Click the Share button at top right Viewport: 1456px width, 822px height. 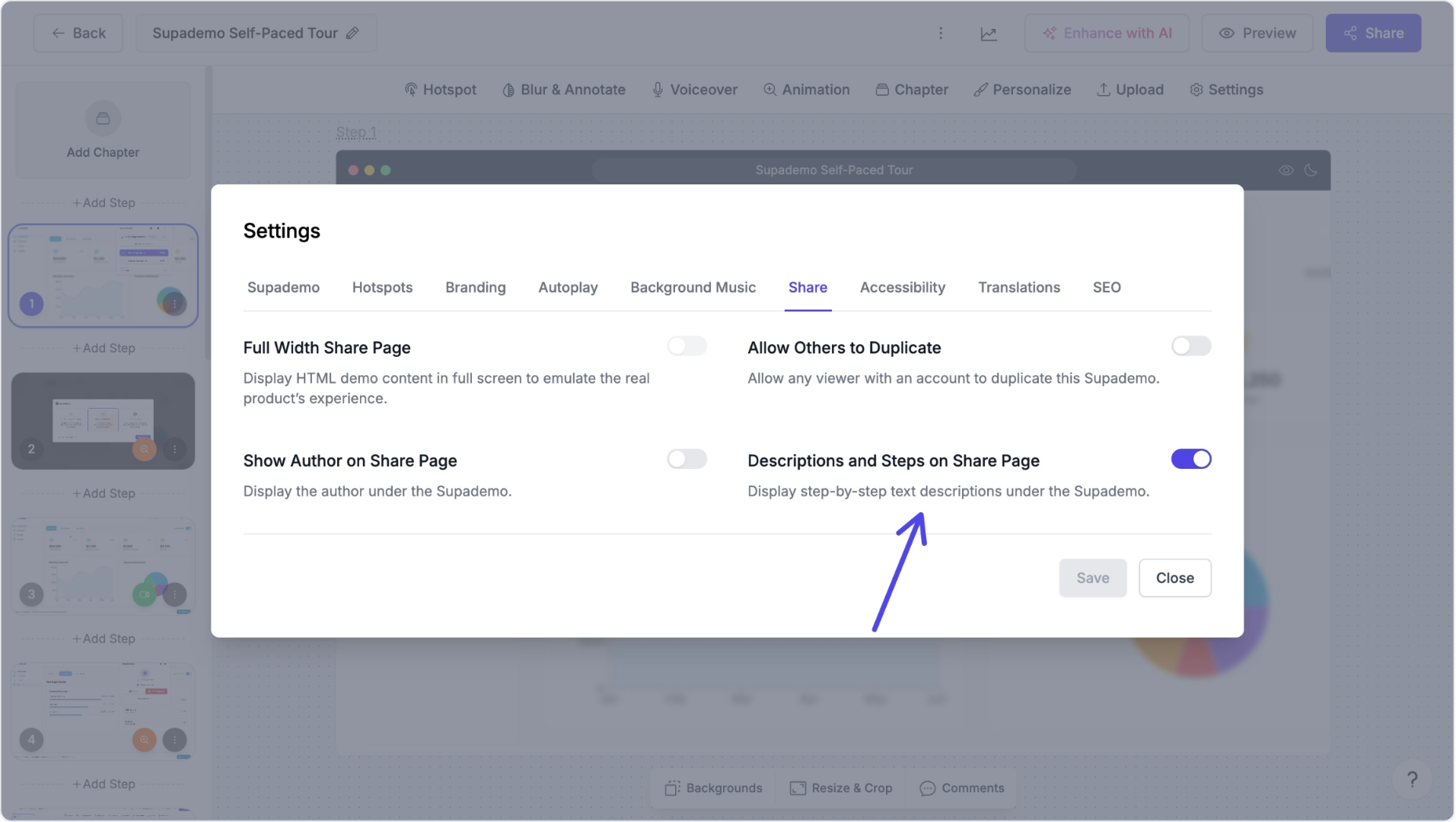tap(1373, 33)
